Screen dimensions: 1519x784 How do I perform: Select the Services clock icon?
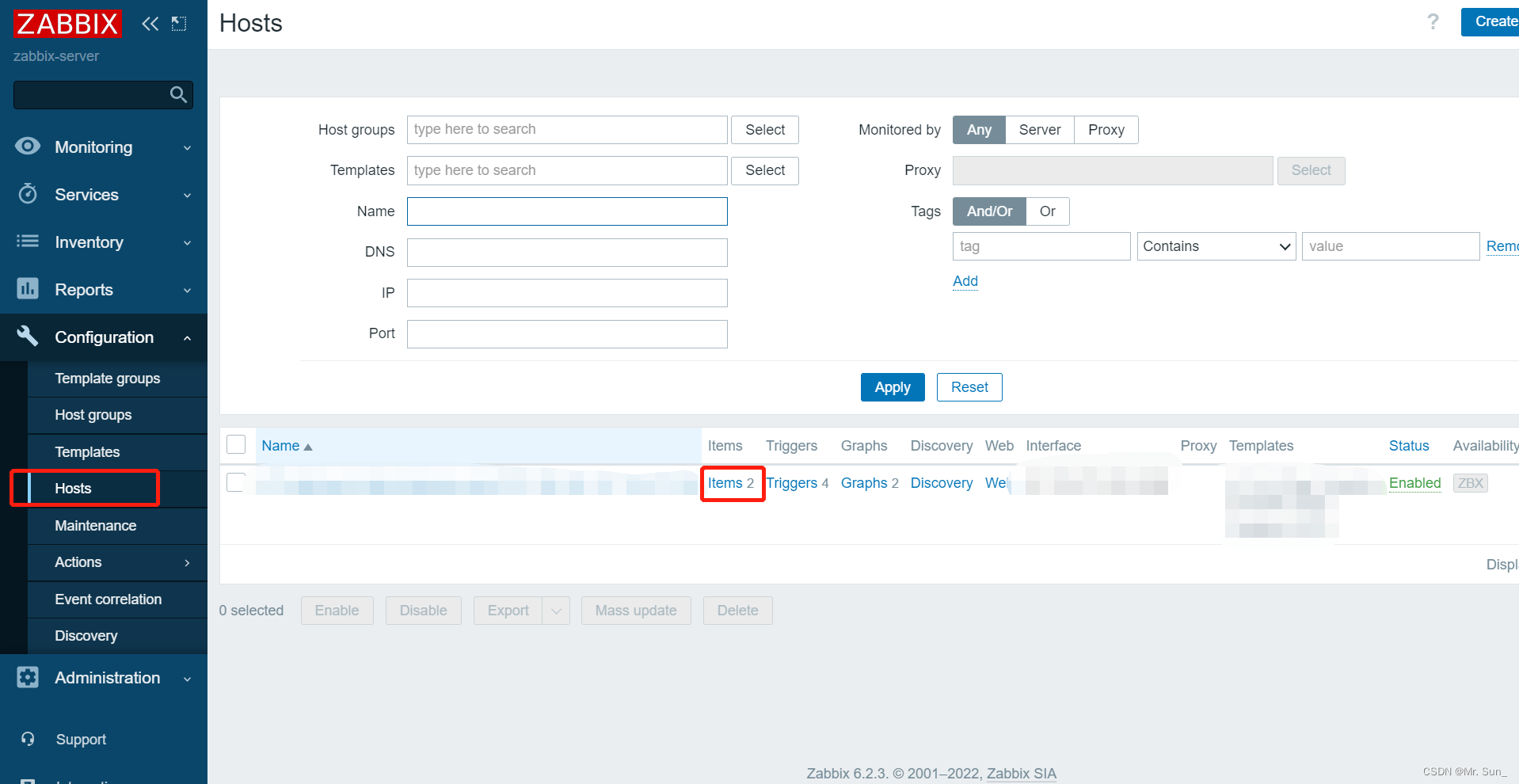pyautogui.click(x=27, y=194)
